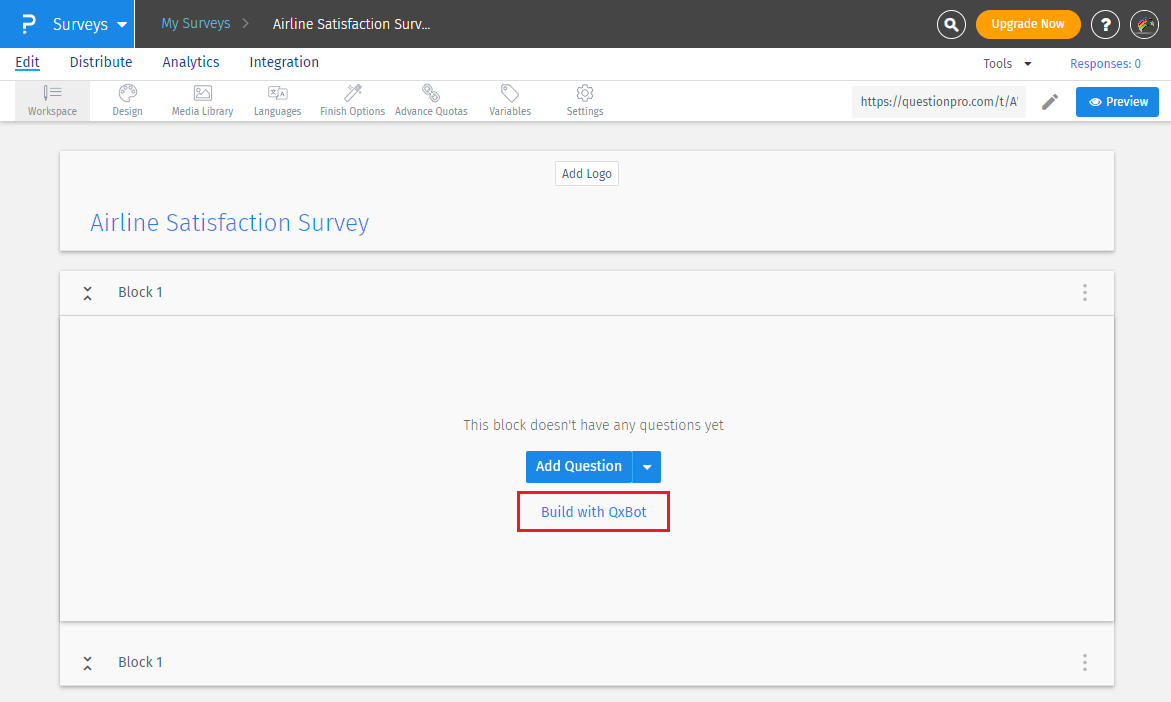
Task: Click the pencil icon to edit survey URL
Action: pyautogui.click(x=1049, y=101)
